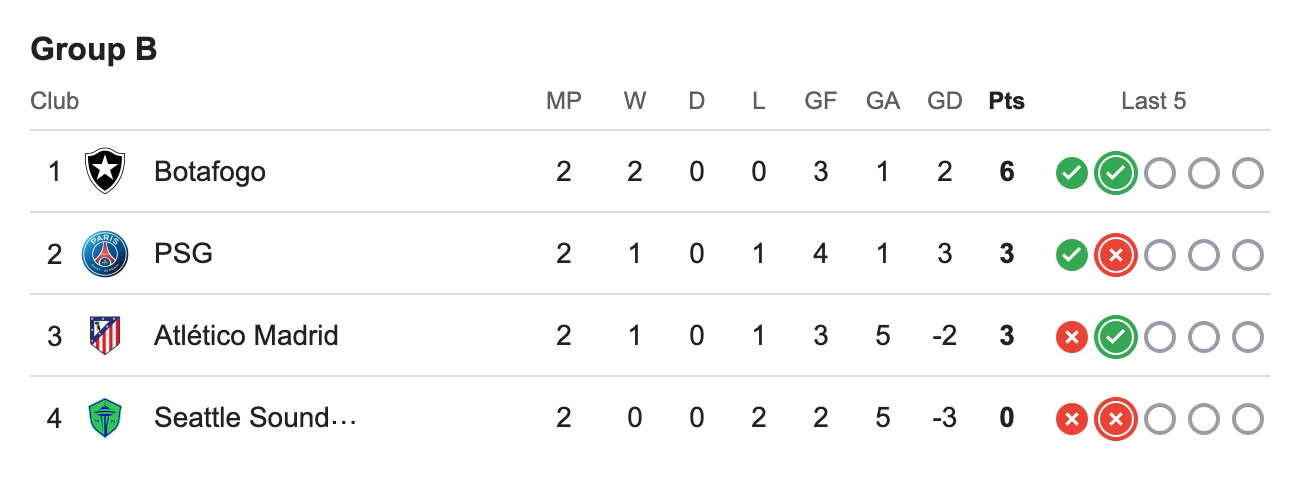This screenshot has width=1306, height=478.
Task: Click PSG's first green win icon
Action: pyautogui.click(x=1071, y=255)
